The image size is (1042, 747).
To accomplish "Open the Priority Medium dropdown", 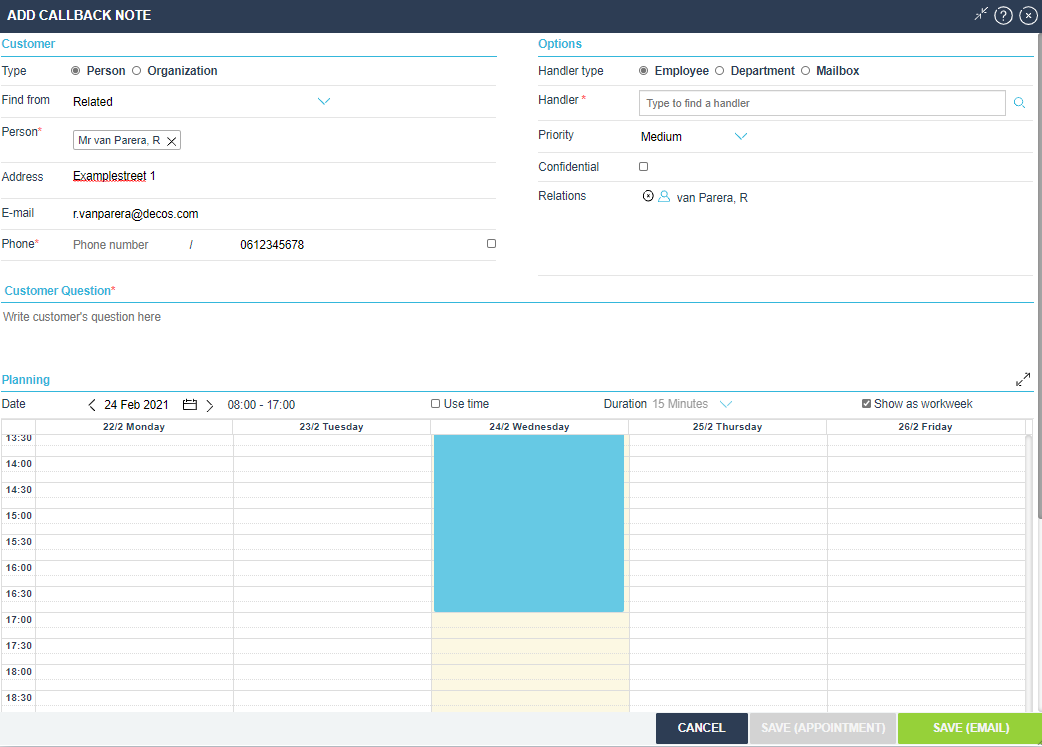I will point(740,137).
